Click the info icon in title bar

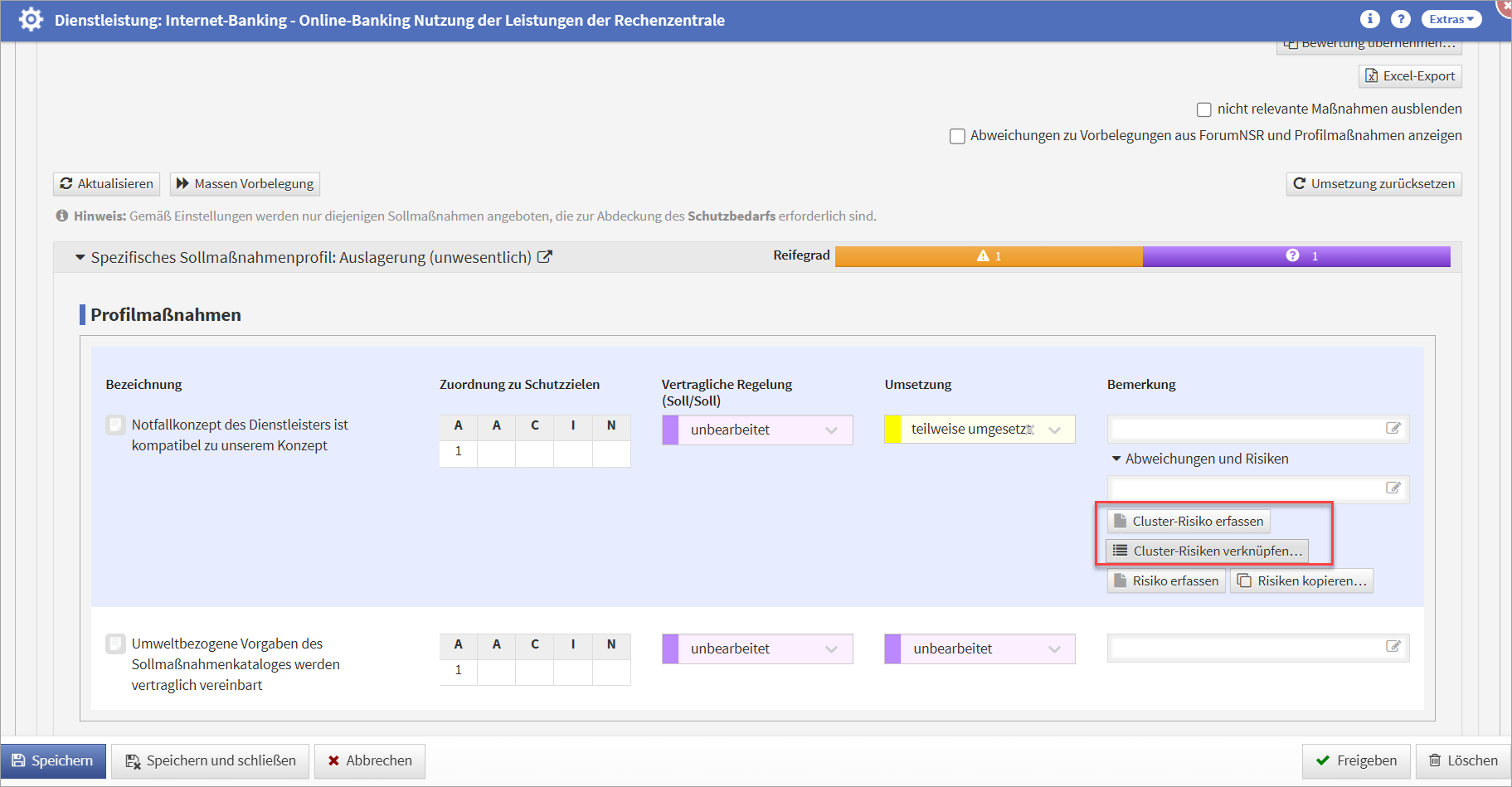tap(1369, 19)
